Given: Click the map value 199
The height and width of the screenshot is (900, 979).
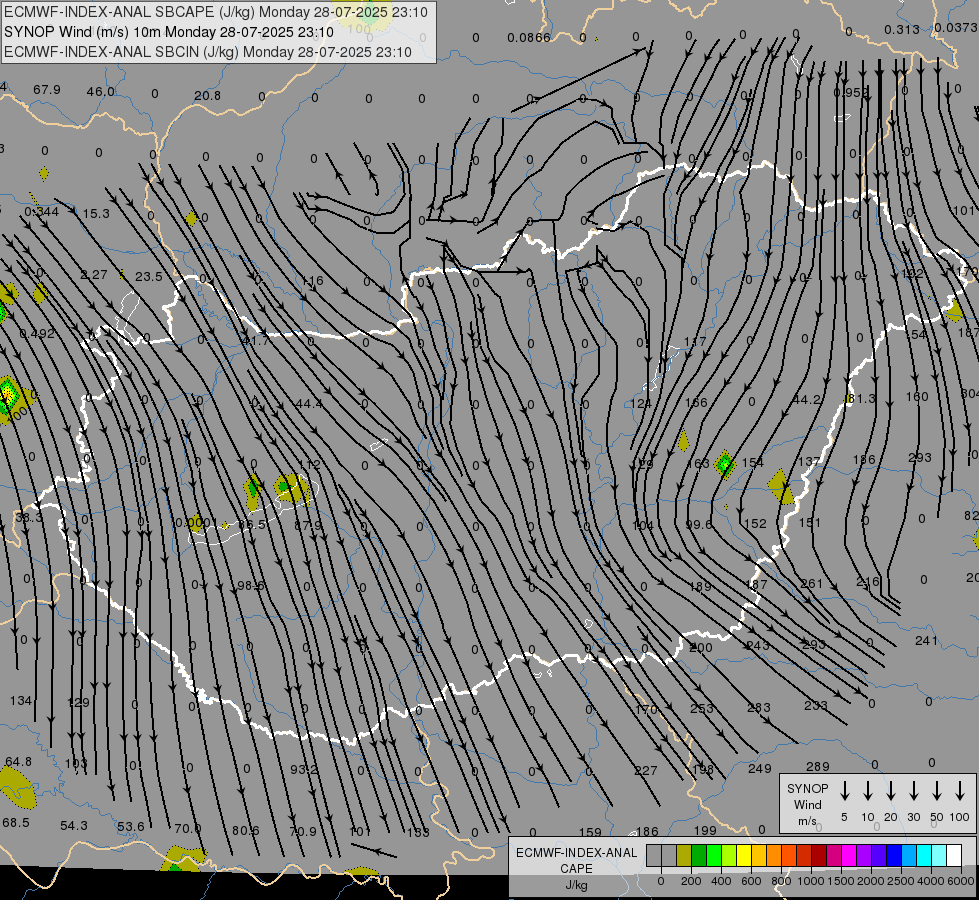Looking at the screenshot, I should coord(705,831).
